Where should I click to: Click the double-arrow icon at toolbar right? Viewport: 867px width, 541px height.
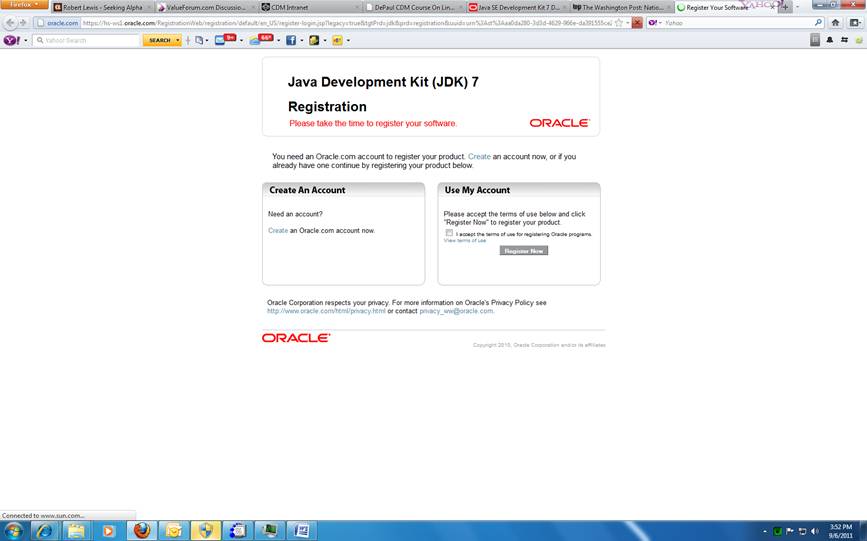[844, 40]
